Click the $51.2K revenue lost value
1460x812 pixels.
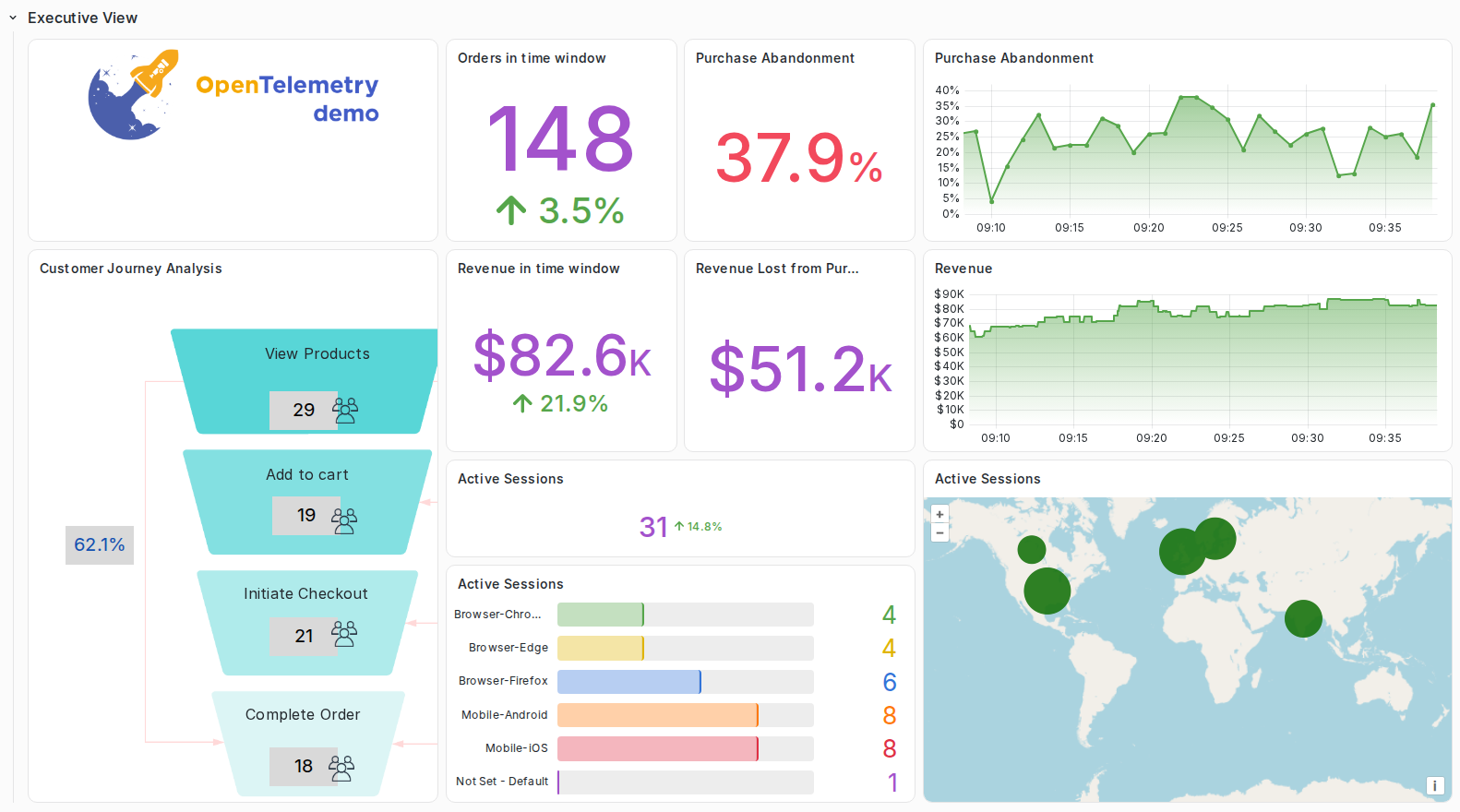[800, 368]
